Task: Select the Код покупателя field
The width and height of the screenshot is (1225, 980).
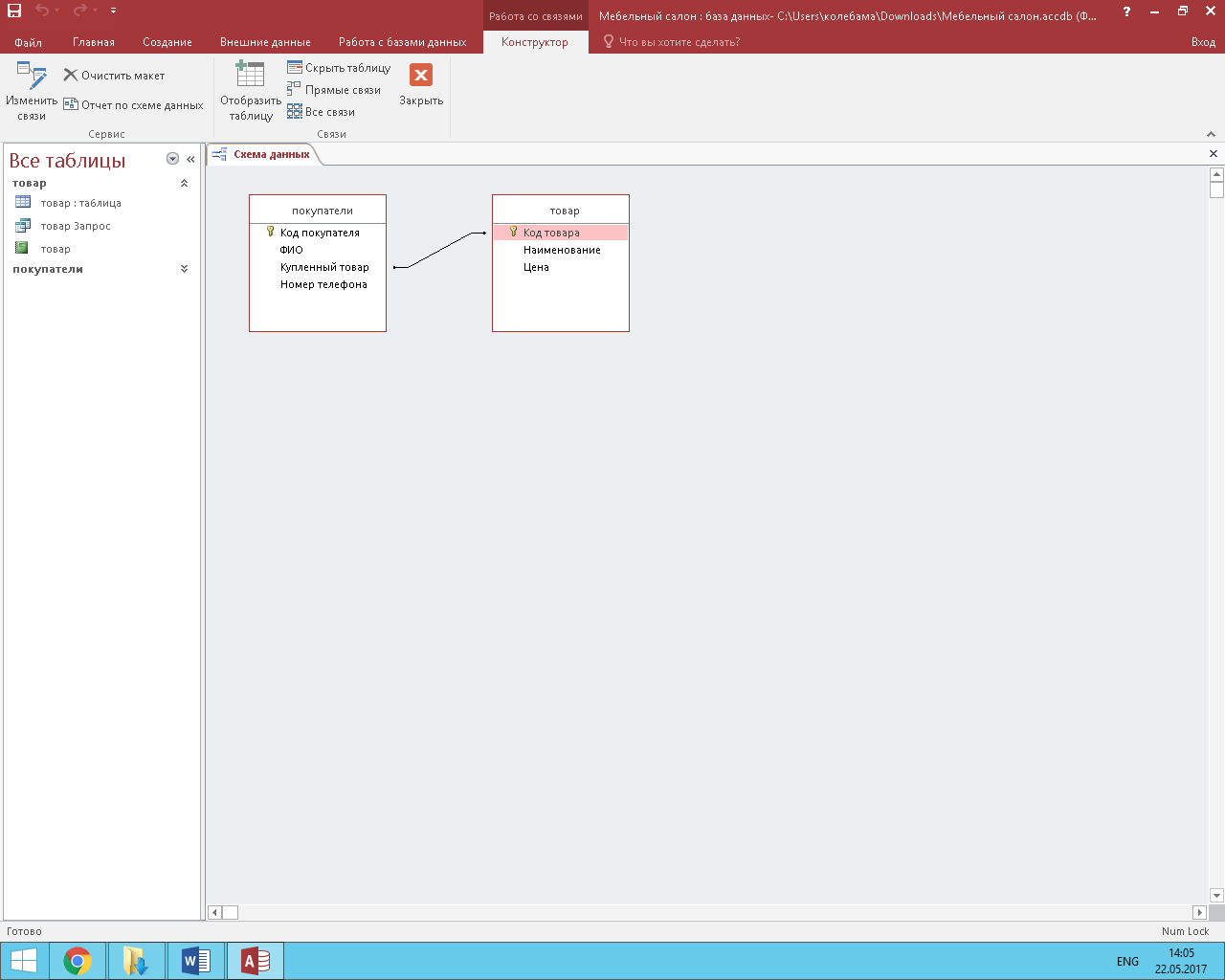Action: pos(318,233)
